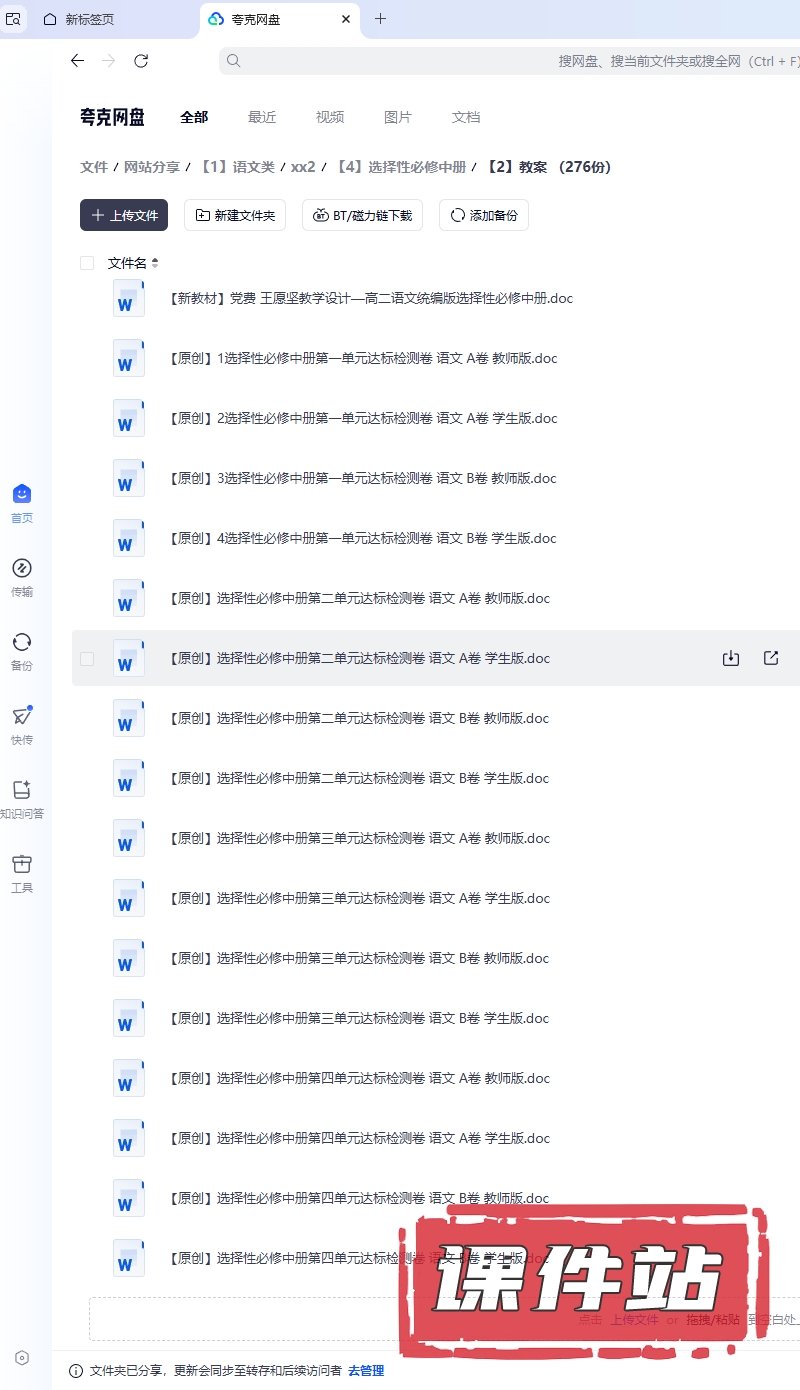This screenshot has width=800, height=1390.
Task: Click the 新建文件夹 button
Action: 235,215
